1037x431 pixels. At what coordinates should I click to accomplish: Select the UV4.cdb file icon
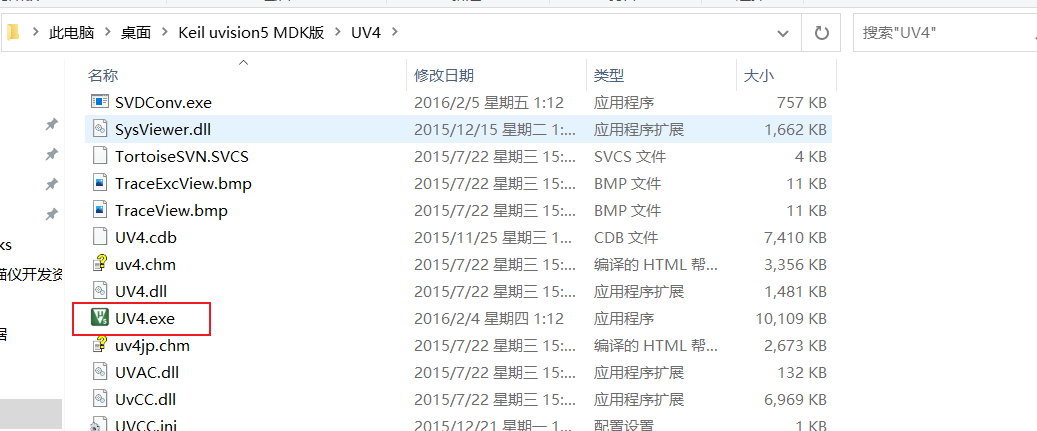coord(99,237)
